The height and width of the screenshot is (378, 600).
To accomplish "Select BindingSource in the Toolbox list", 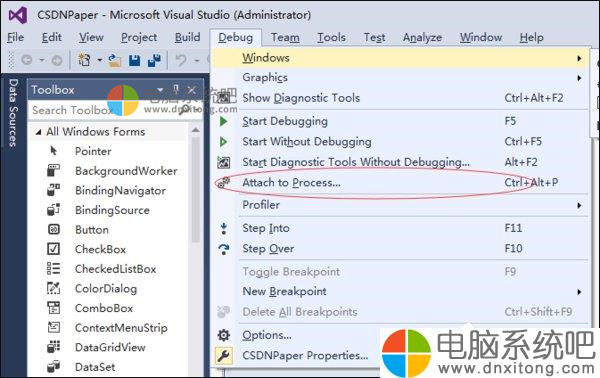I will 112,210.
